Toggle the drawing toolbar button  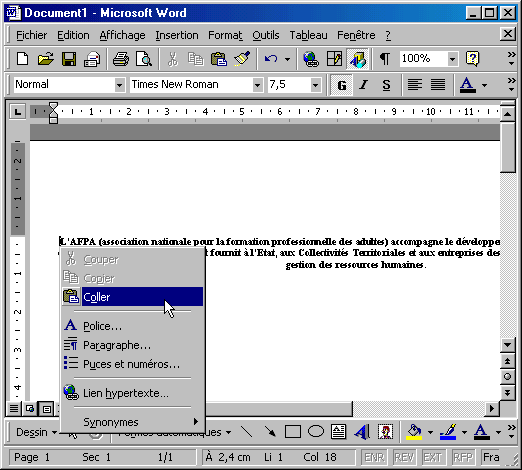(358, 59)
